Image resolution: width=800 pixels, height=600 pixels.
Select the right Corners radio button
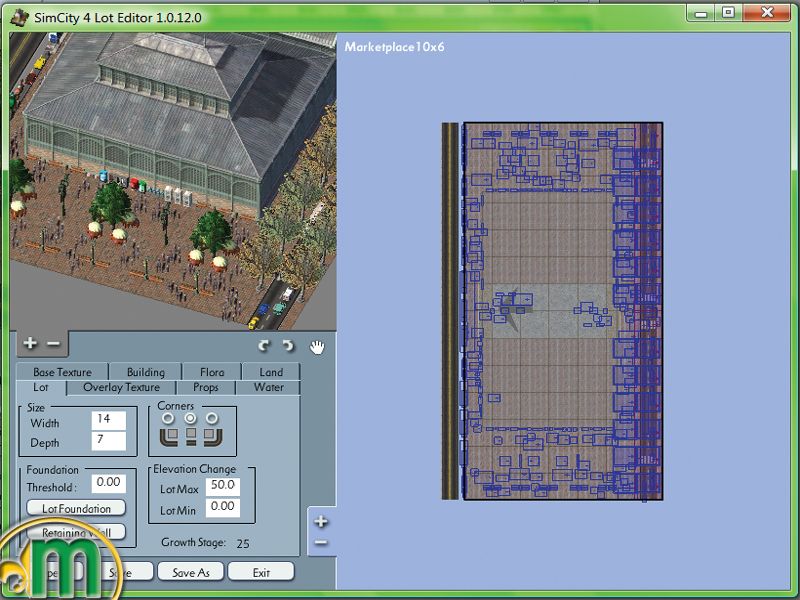(x=212, y=419)
